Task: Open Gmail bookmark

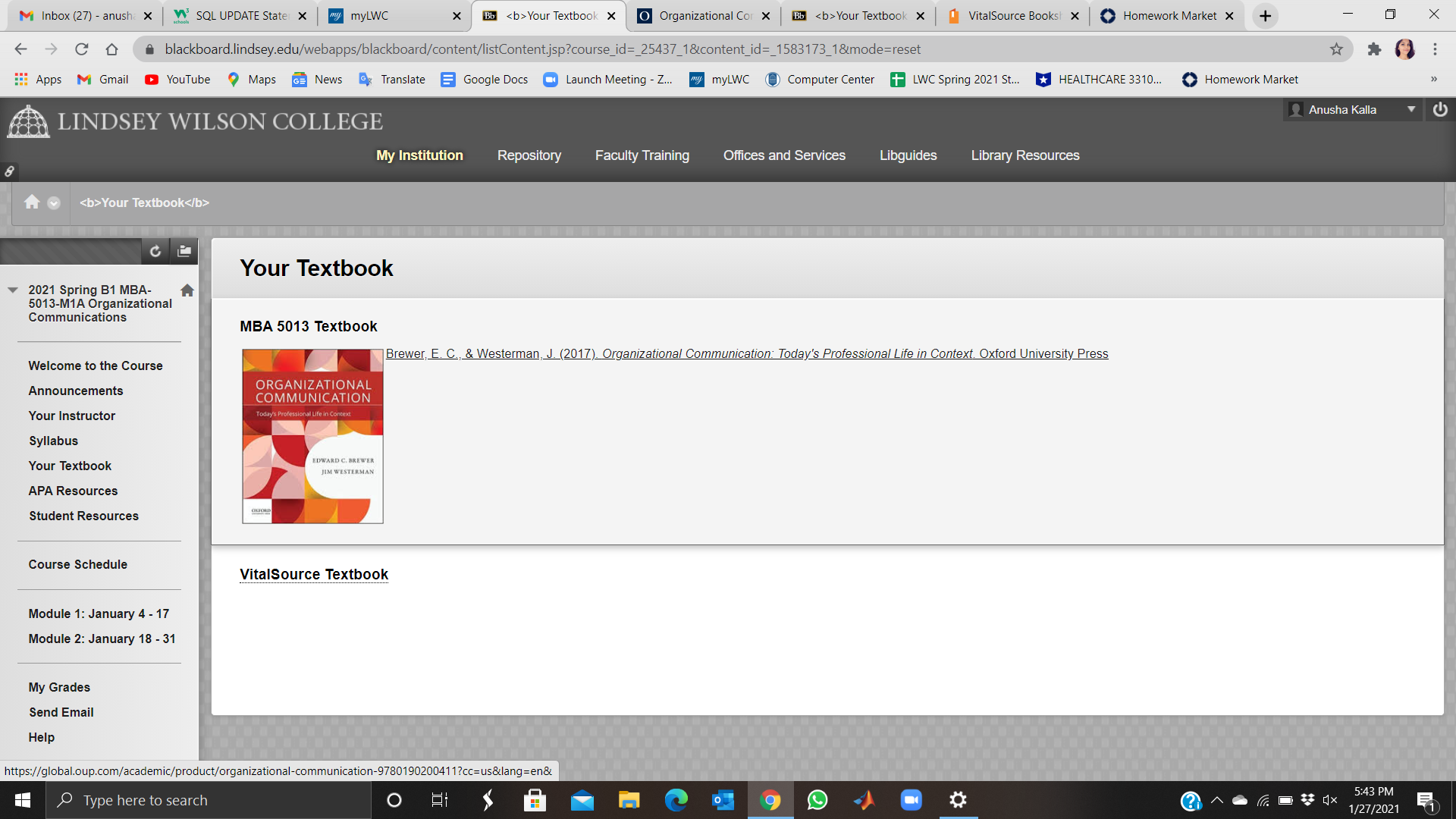Action: [103, 80]
